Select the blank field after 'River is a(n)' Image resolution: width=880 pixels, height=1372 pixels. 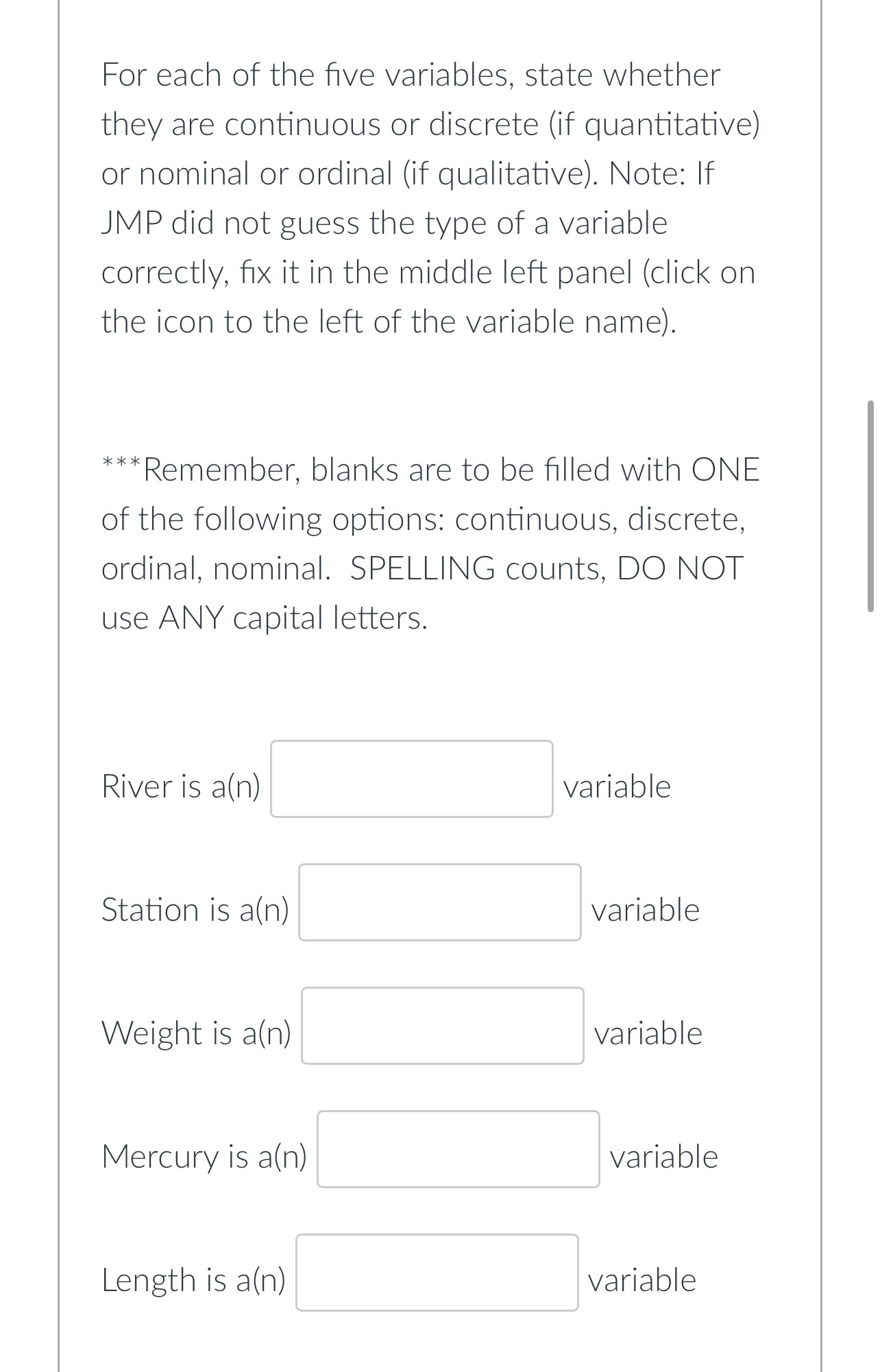412,779
